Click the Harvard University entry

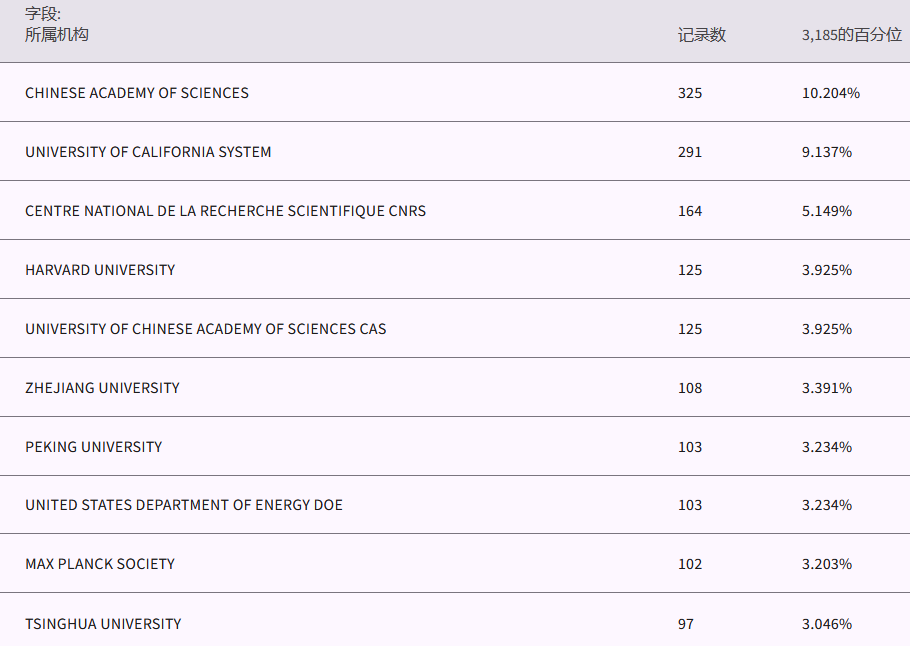[x=100, y=270]
